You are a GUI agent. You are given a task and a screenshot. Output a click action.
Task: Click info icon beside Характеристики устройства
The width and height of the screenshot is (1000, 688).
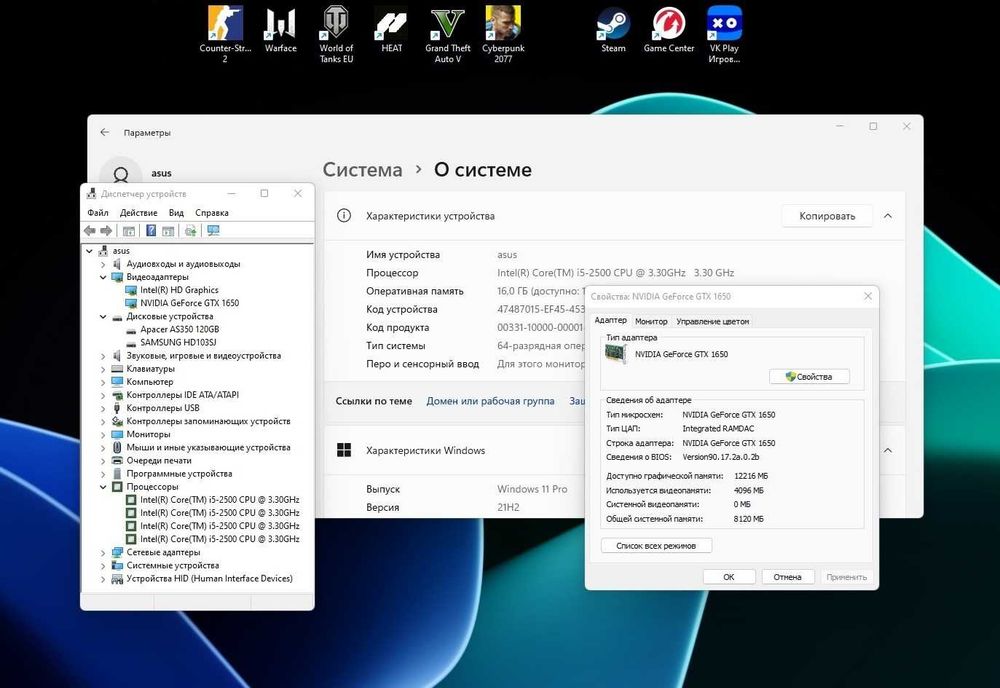(x=344, y=216)
